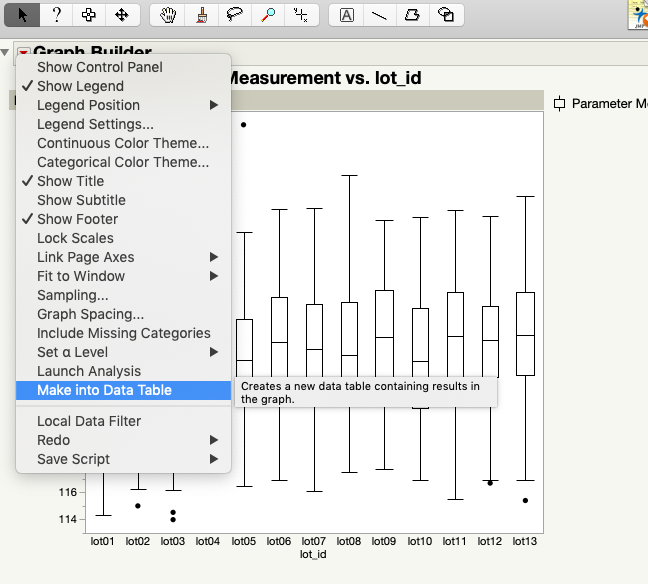Open Categorical Color Theme dialog
Image resolution: width=648 pixels, height=584 pixels.
tap(123, 162)
